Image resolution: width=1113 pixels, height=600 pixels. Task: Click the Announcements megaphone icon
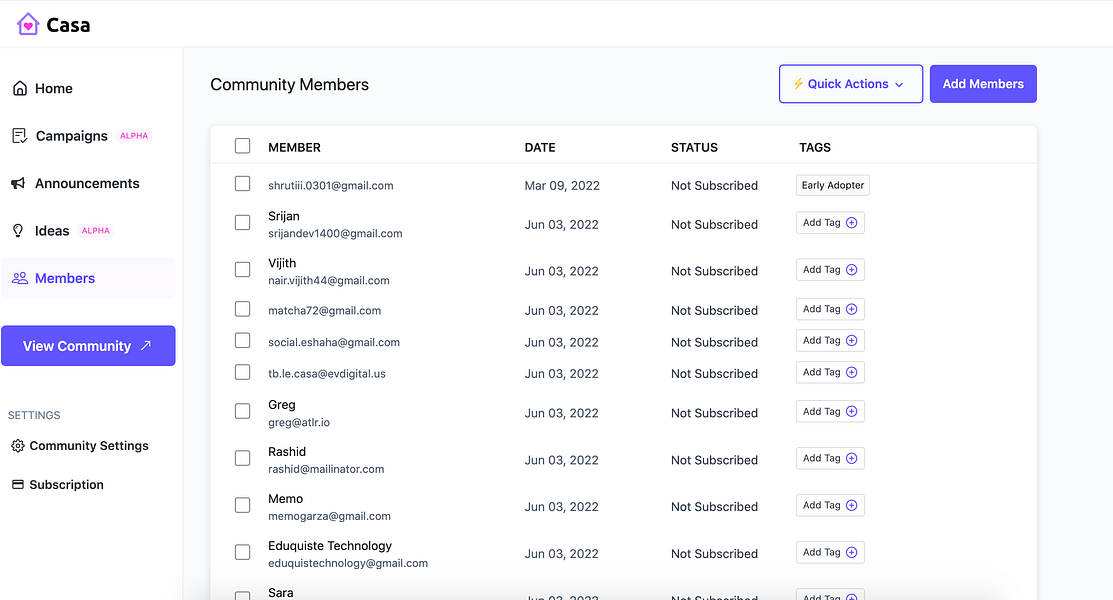[x=19, y=184]
